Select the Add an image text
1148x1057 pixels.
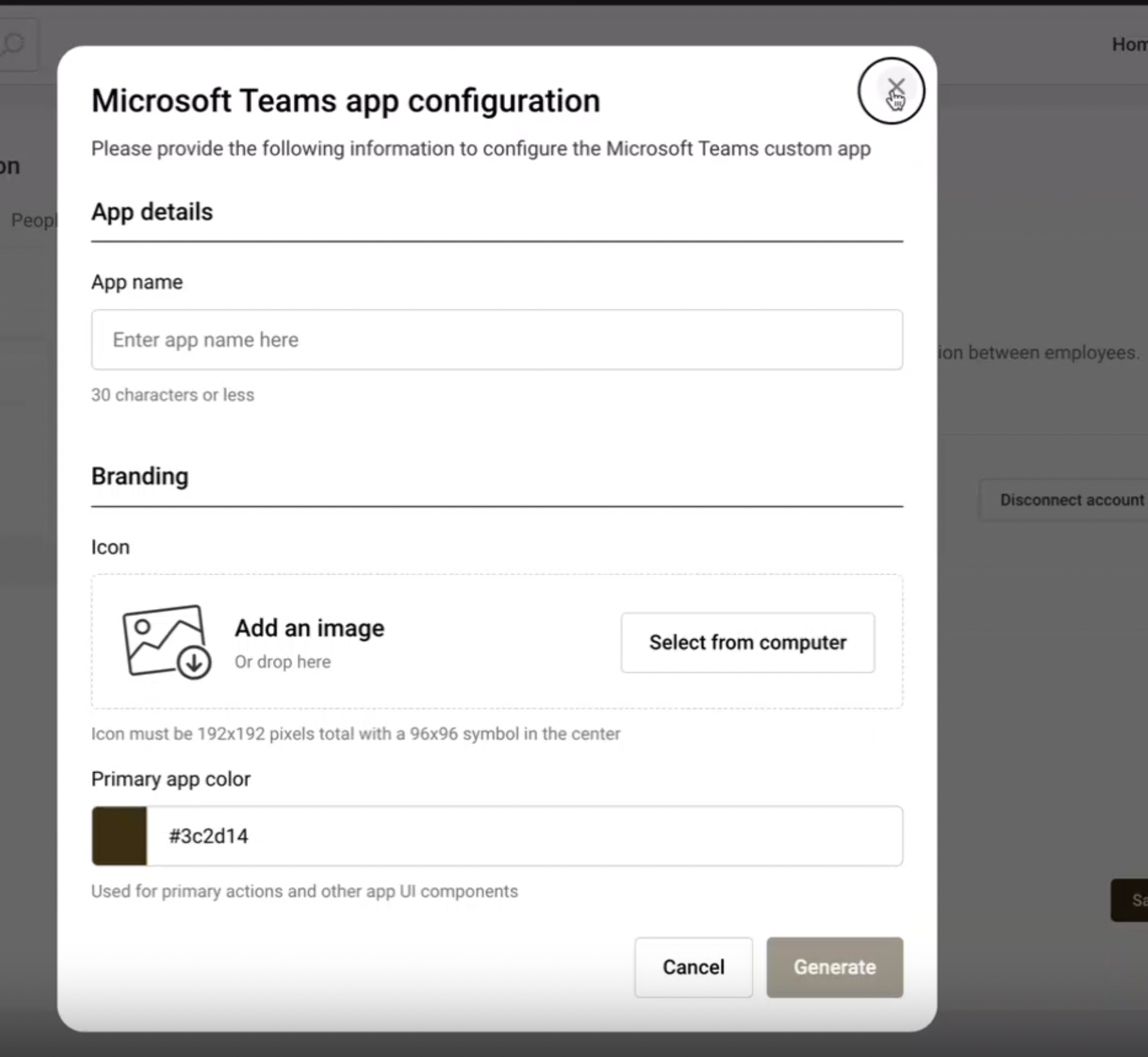(309, 628)
